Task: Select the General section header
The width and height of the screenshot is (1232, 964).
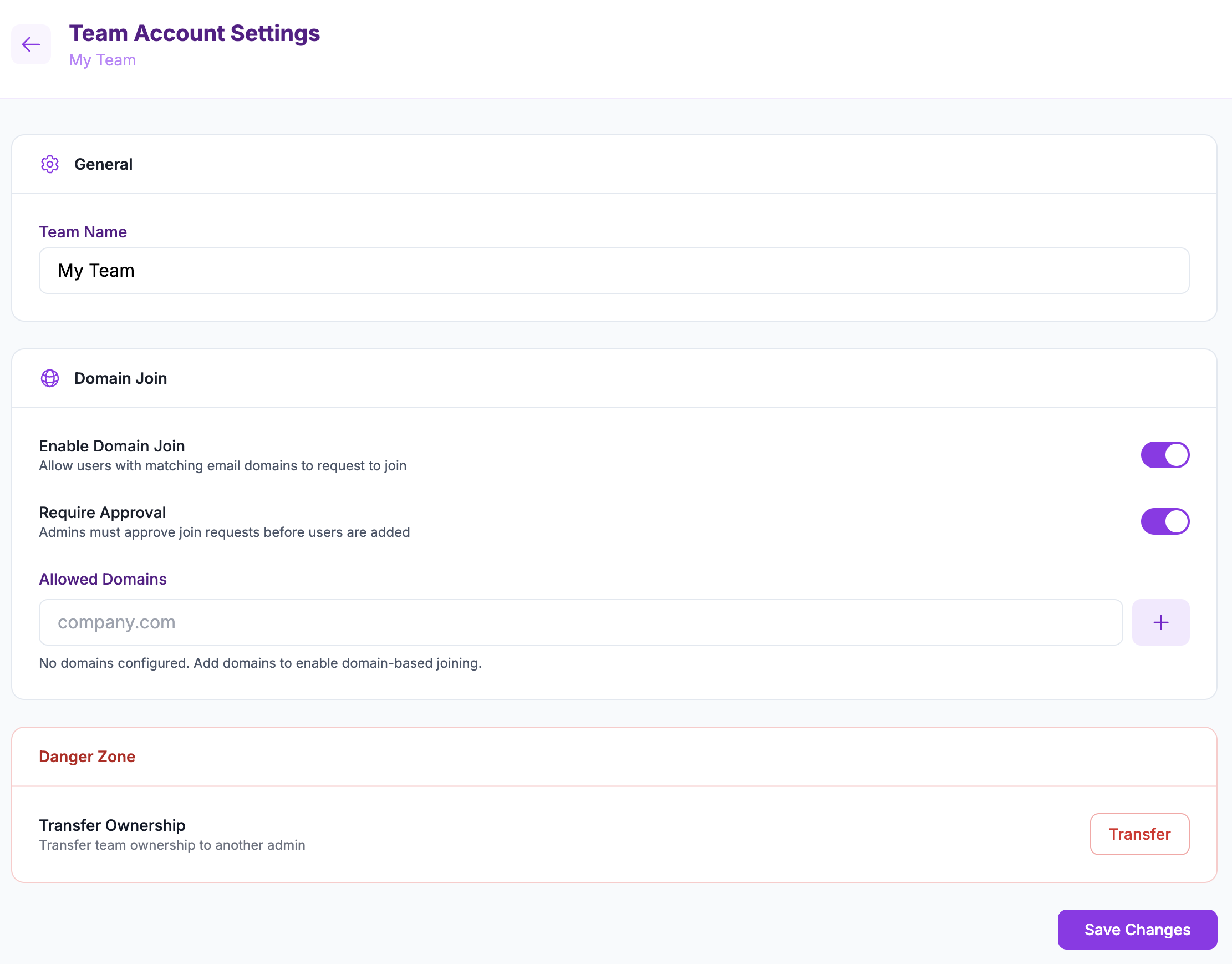Action: tap(103, 164)
